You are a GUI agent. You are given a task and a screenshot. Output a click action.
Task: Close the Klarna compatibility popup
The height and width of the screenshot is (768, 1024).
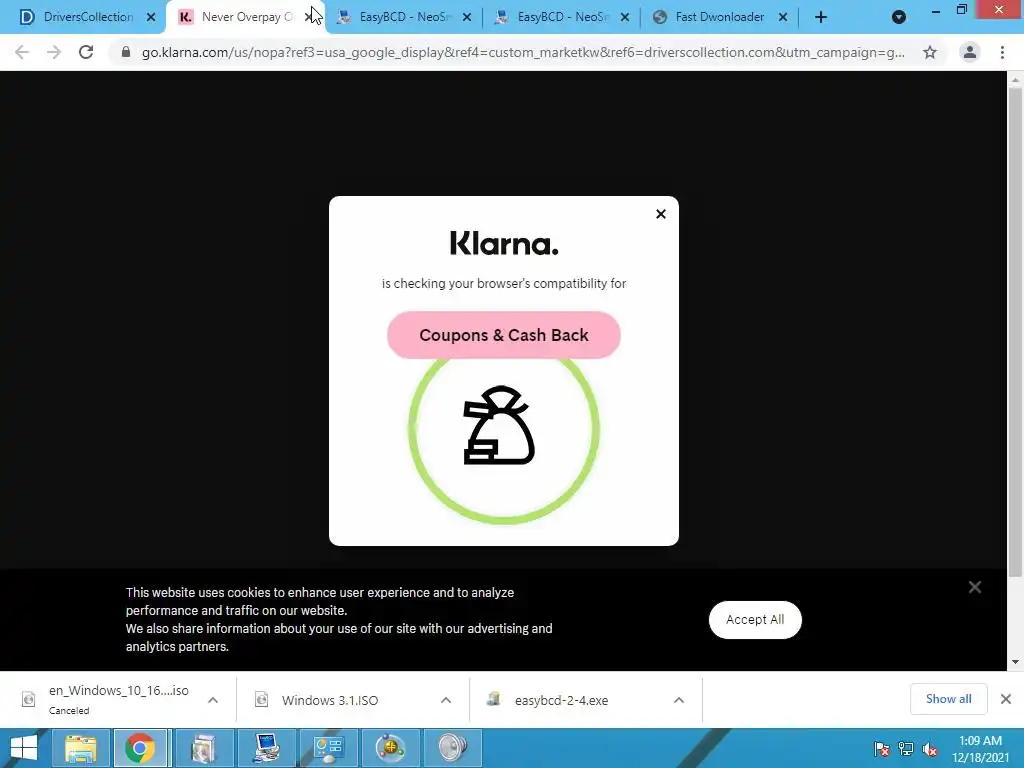[x=661, y=214]
